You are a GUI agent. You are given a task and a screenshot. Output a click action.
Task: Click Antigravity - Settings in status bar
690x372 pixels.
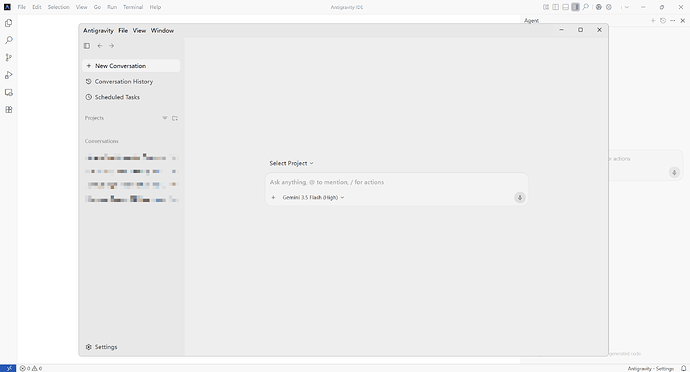(x=650, y=368)
